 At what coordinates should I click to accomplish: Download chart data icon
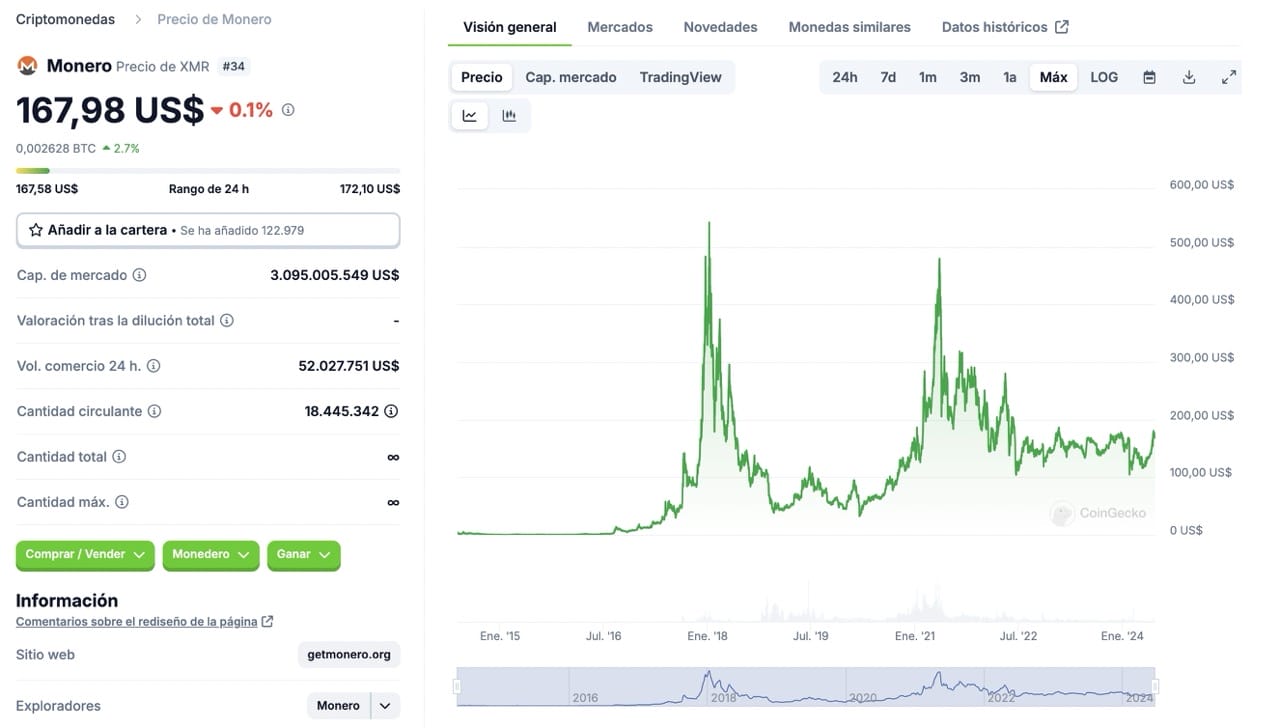pos(1189,77)
